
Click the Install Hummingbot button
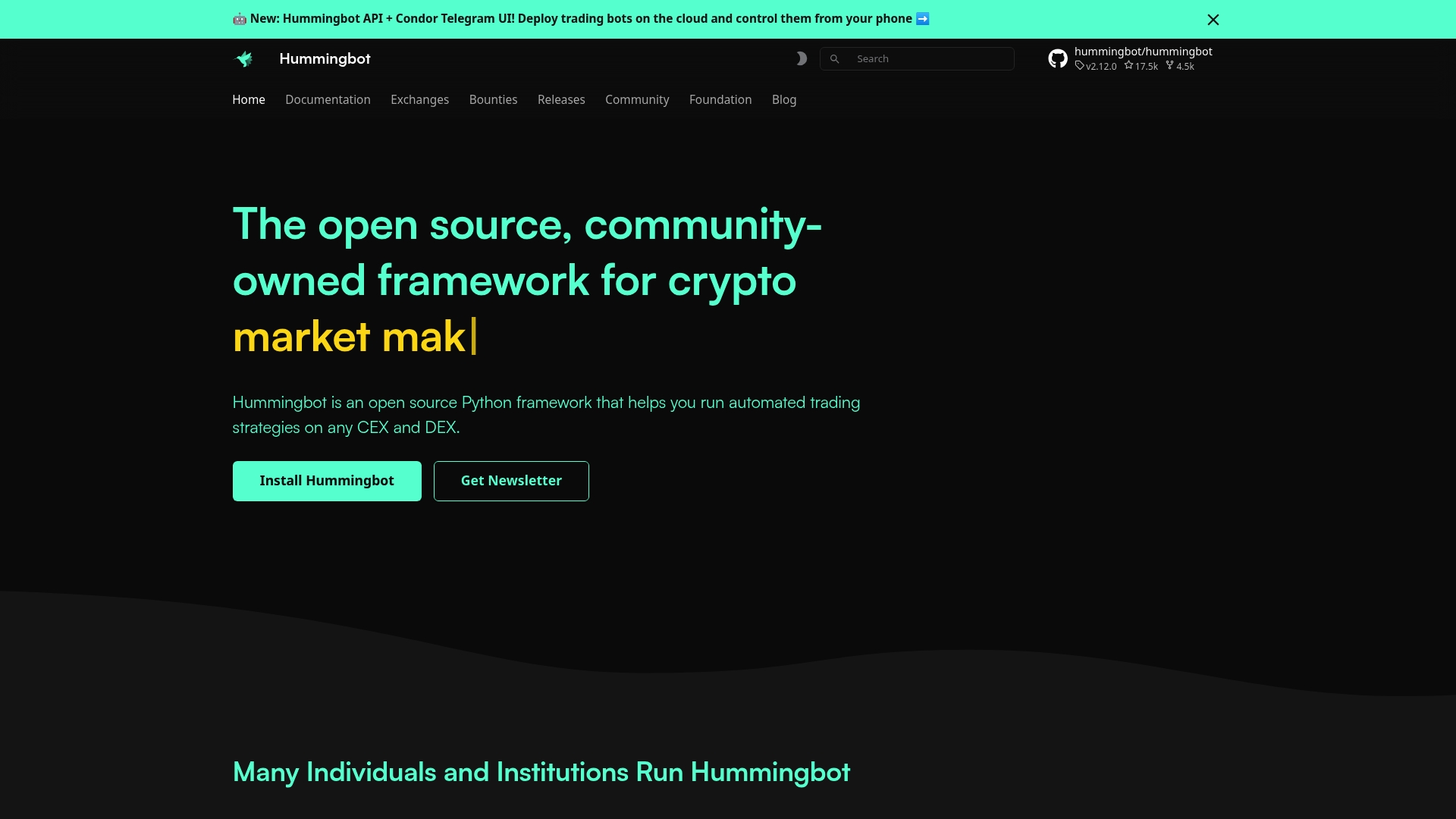click(326, 481)
